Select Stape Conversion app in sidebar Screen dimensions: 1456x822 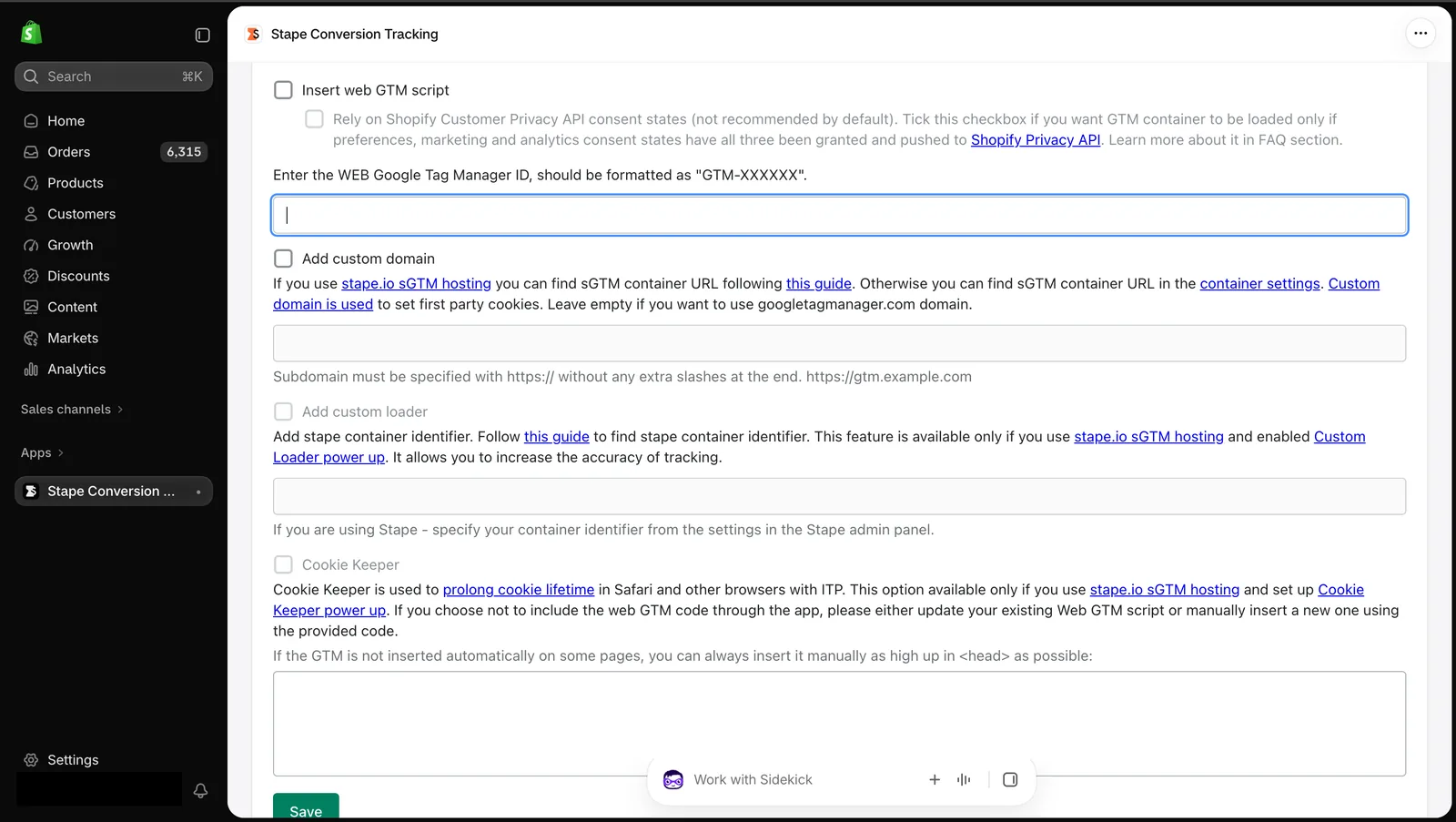114,492
